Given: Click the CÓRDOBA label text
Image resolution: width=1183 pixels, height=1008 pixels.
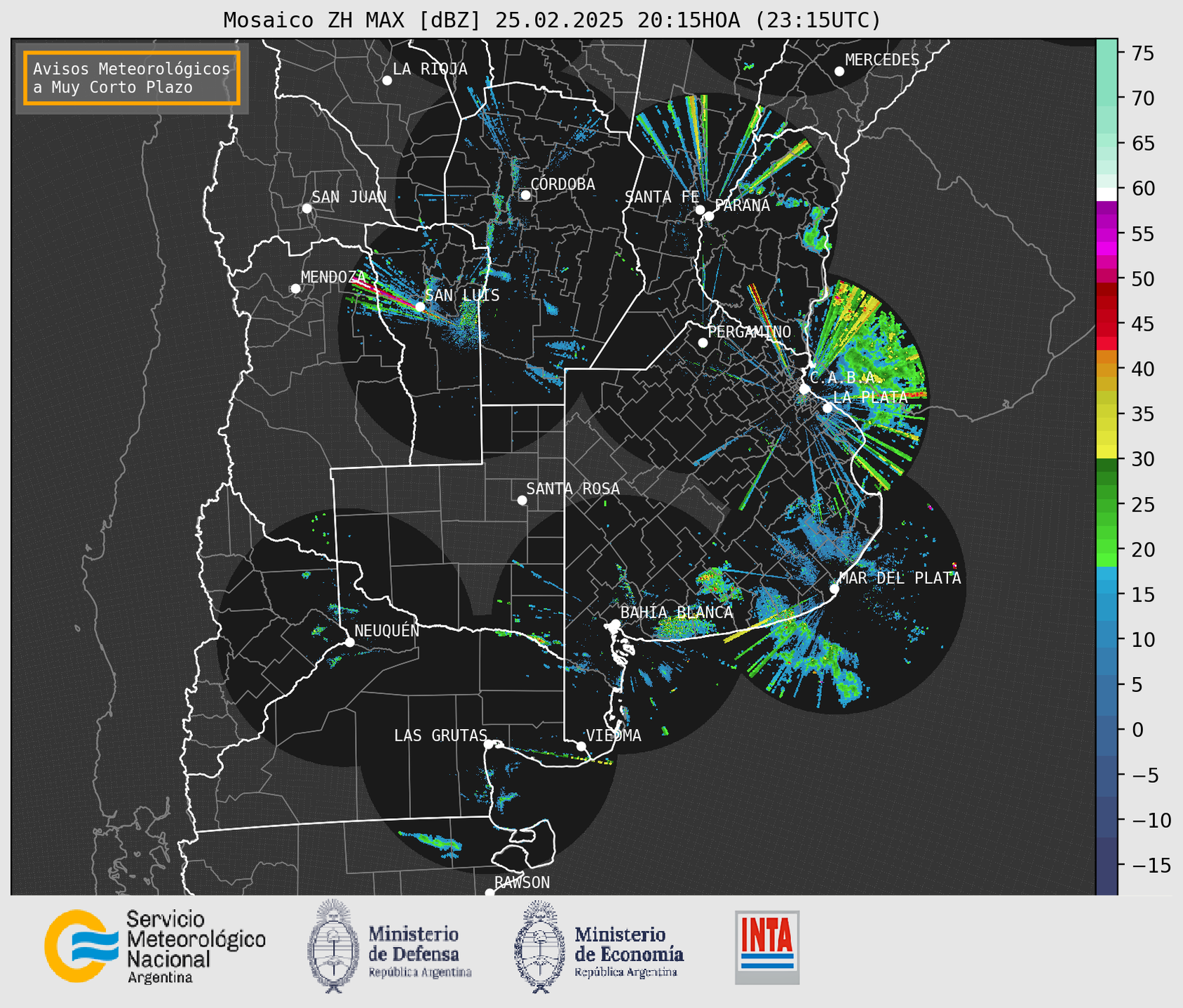Looking at the screenshot, I should pos(562,184).
